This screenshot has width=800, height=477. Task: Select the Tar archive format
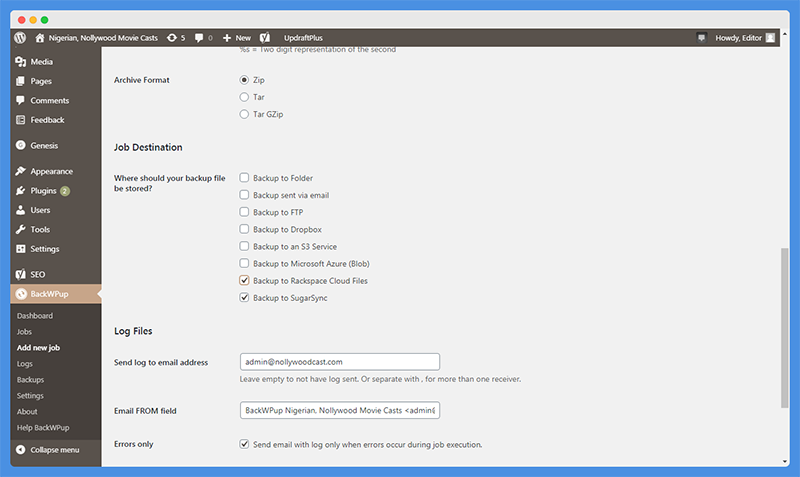[244, 97]
